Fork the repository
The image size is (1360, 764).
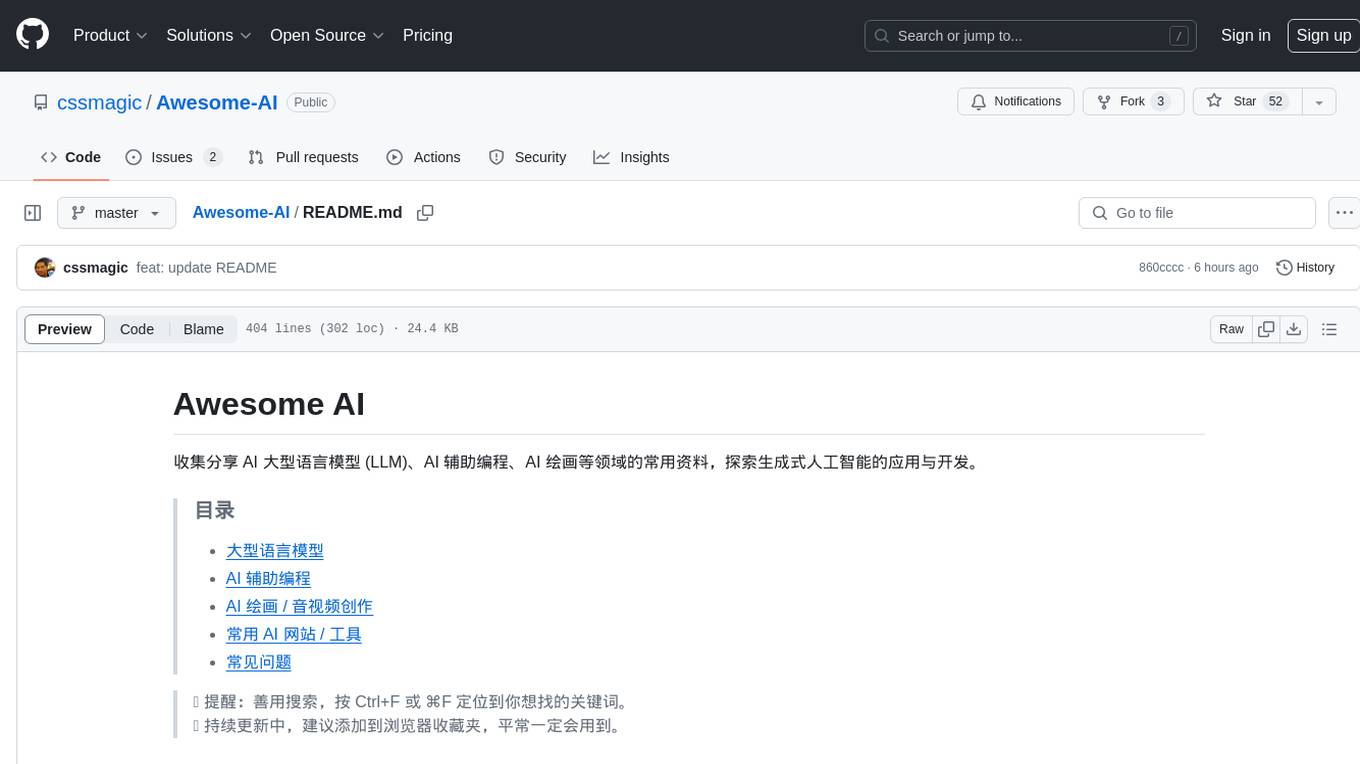pos(1133,102)
